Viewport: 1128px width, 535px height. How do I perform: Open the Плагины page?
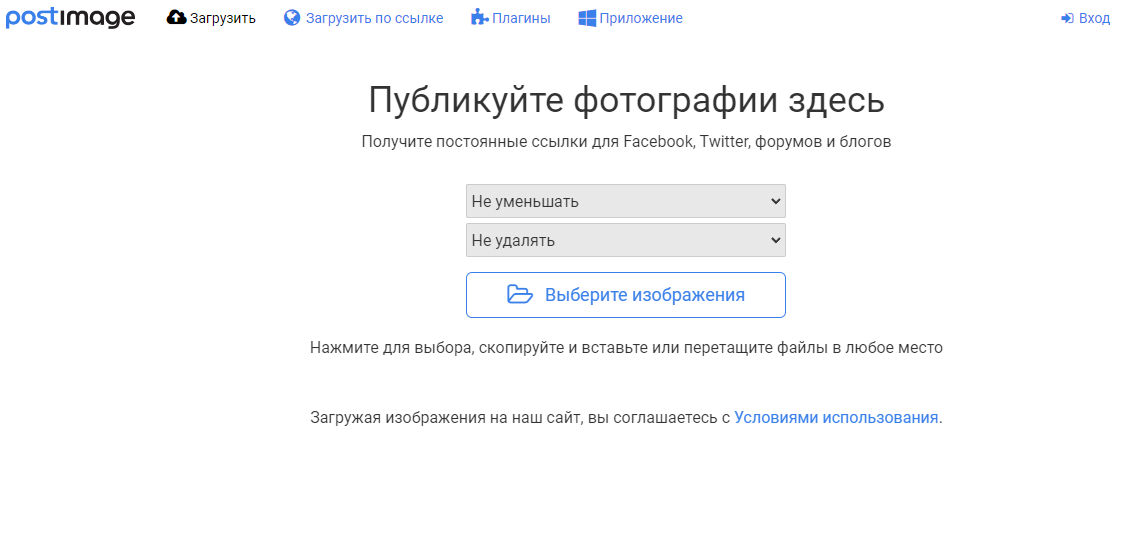(x=511, y=18)
